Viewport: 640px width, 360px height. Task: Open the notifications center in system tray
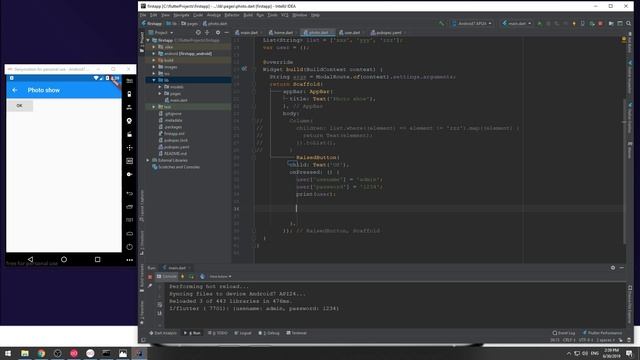click(629, 353)
